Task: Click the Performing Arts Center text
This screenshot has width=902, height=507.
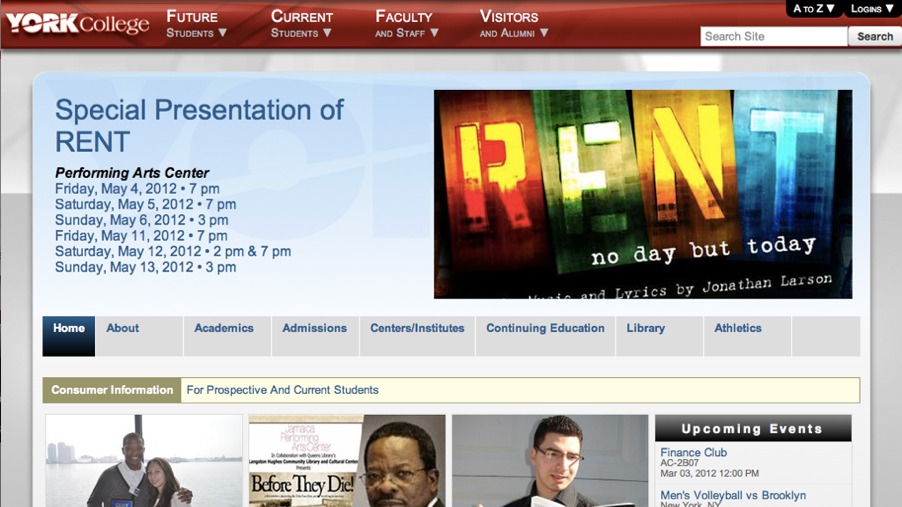Action: coord(132,173)
